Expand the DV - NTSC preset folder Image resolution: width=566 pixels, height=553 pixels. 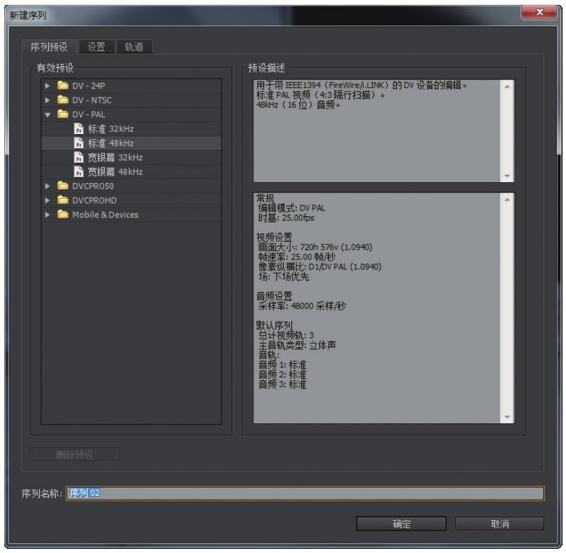[47, 100]
